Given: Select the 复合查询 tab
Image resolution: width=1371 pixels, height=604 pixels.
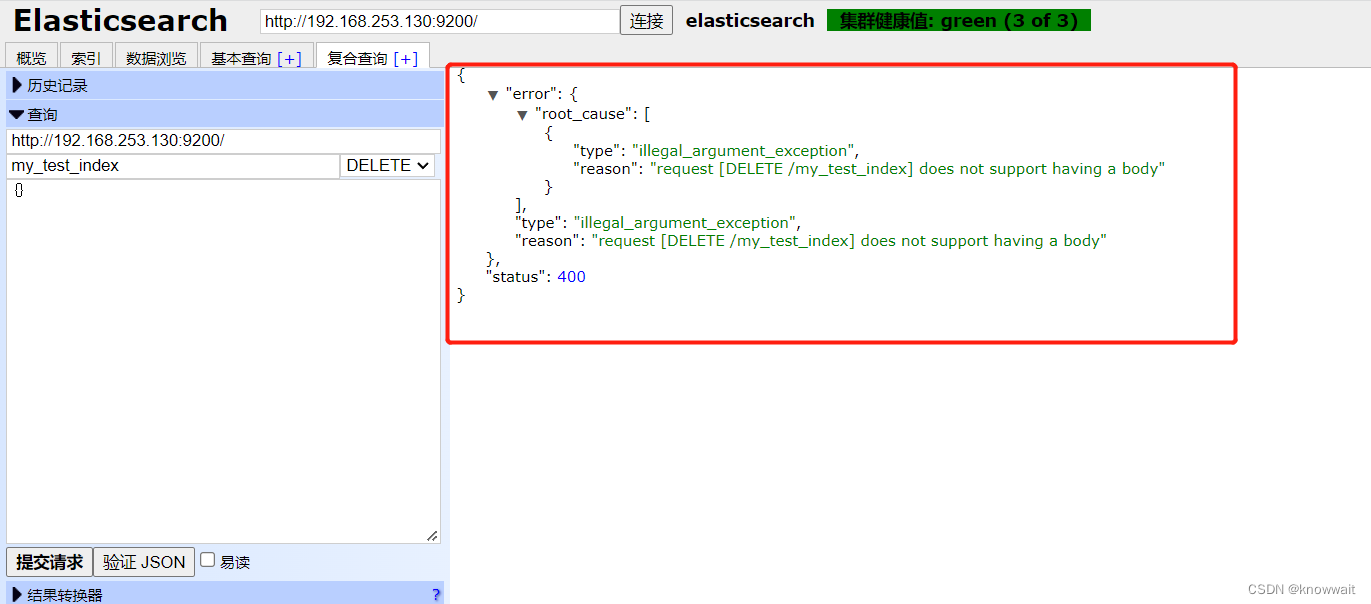Looking at the screenshot, I should pyautogui.click(x=357, y=58).
